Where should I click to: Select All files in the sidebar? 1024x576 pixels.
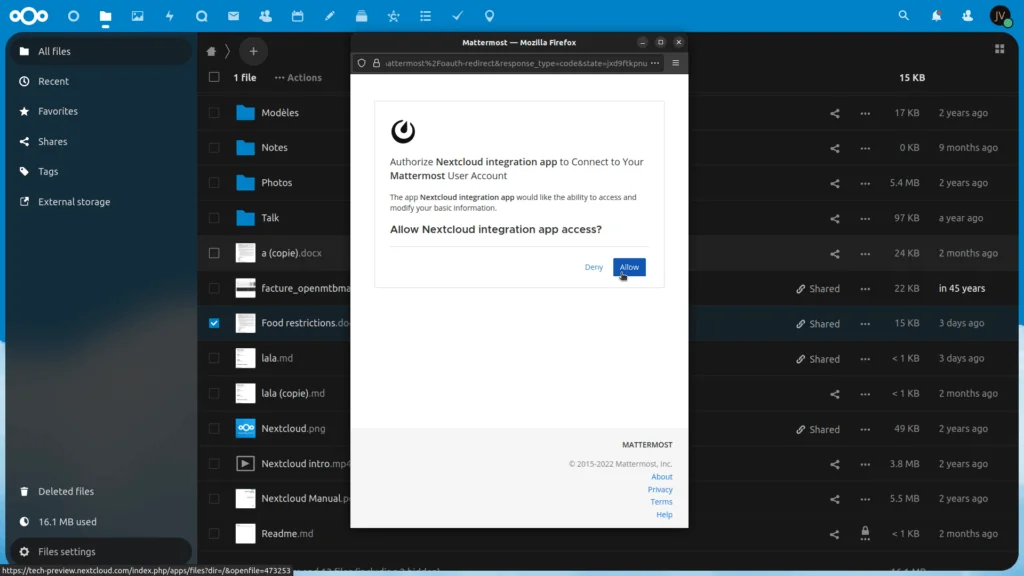[x=101, y=51]
